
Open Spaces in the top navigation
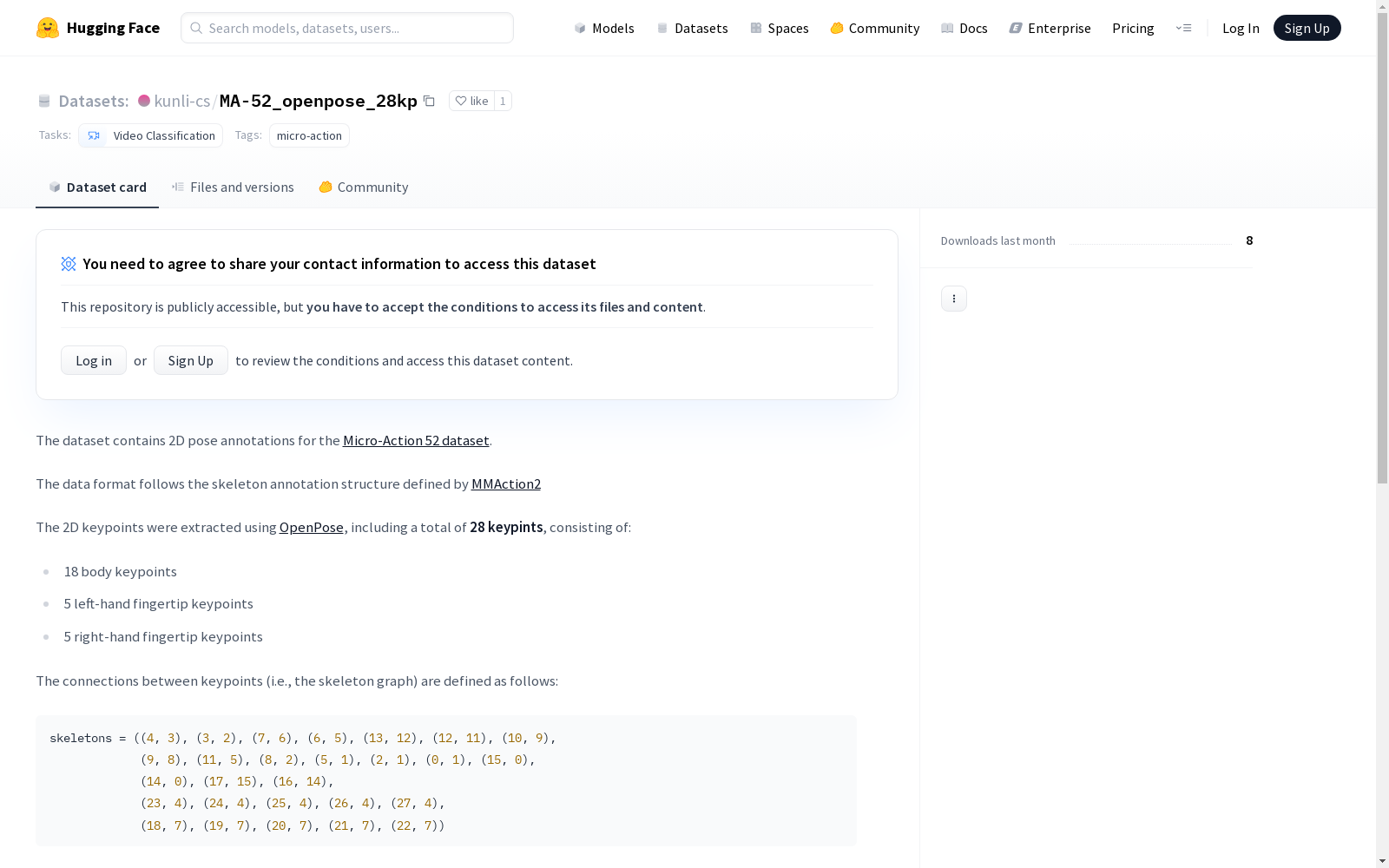780,28
